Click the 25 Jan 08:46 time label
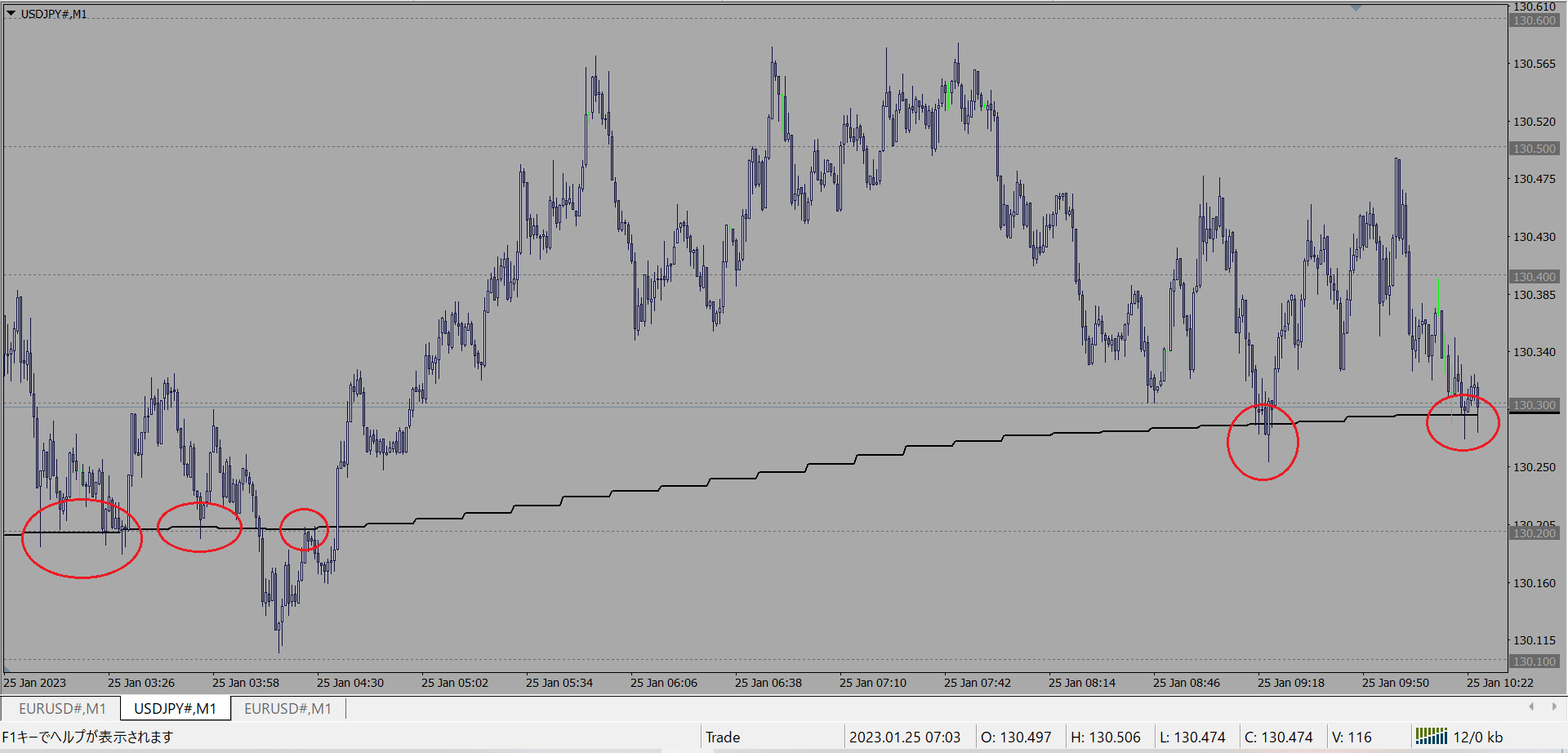The height and width of the screenshot is (753, 1568). tap(1186, 683)
